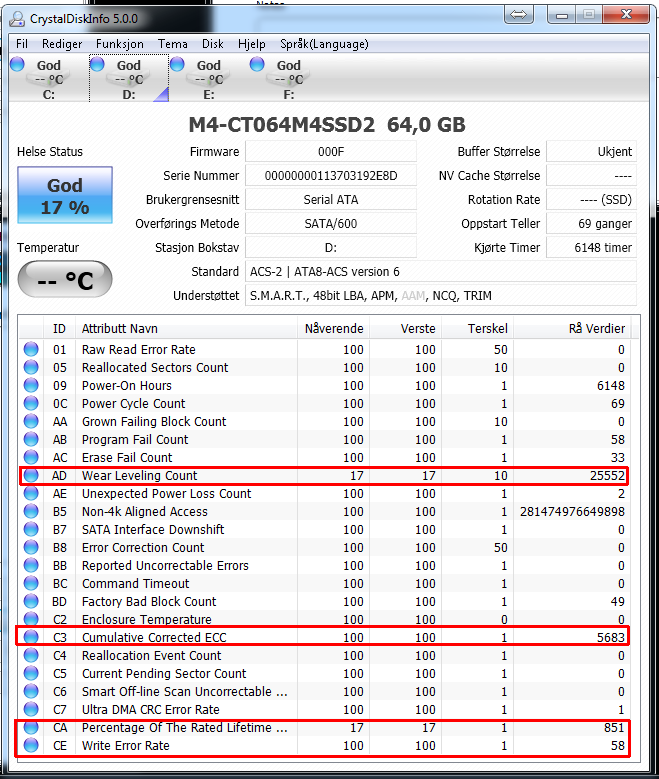The height and width of the screenshot is (779, 659).
Task: Click status icon for Ultra DMA CRC Error Rate
Action: click(31, 709)
